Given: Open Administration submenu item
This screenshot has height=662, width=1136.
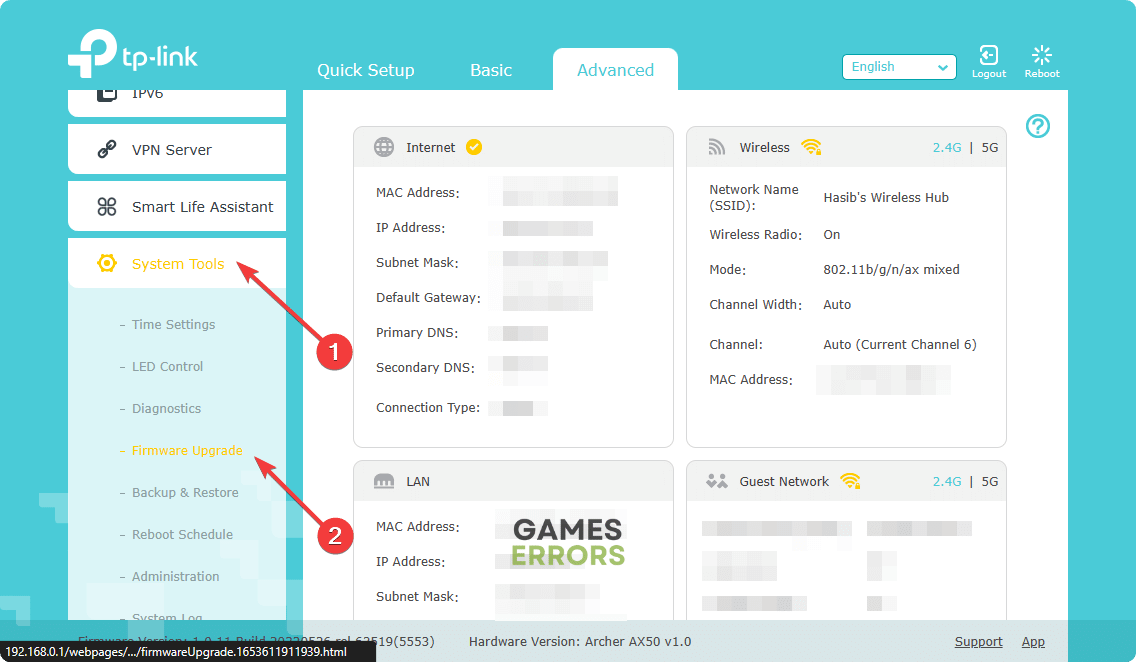Looking at the screenshot, I should 175,577.
